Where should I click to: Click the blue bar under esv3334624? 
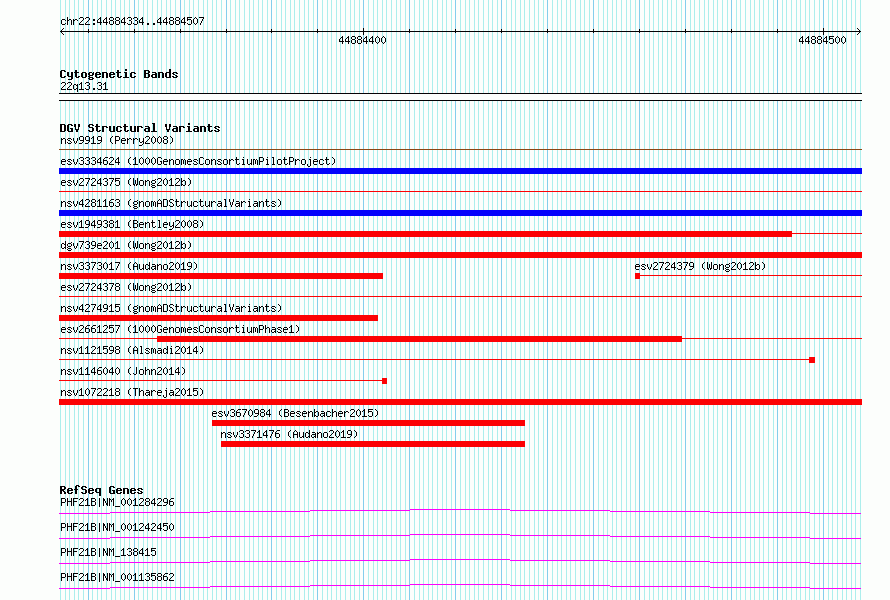click(460, 171)
